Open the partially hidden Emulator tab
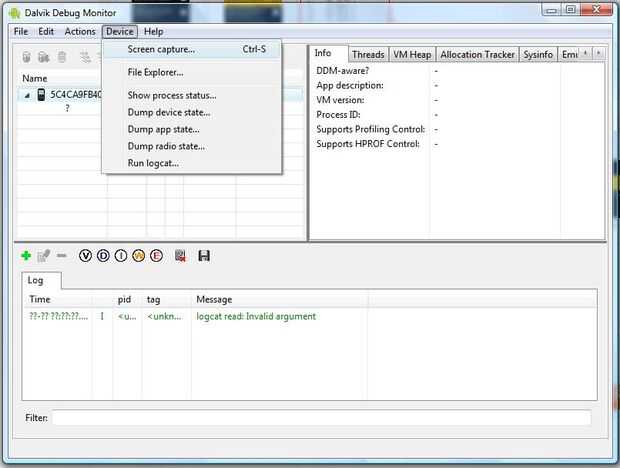 click(x=569, y=55)
